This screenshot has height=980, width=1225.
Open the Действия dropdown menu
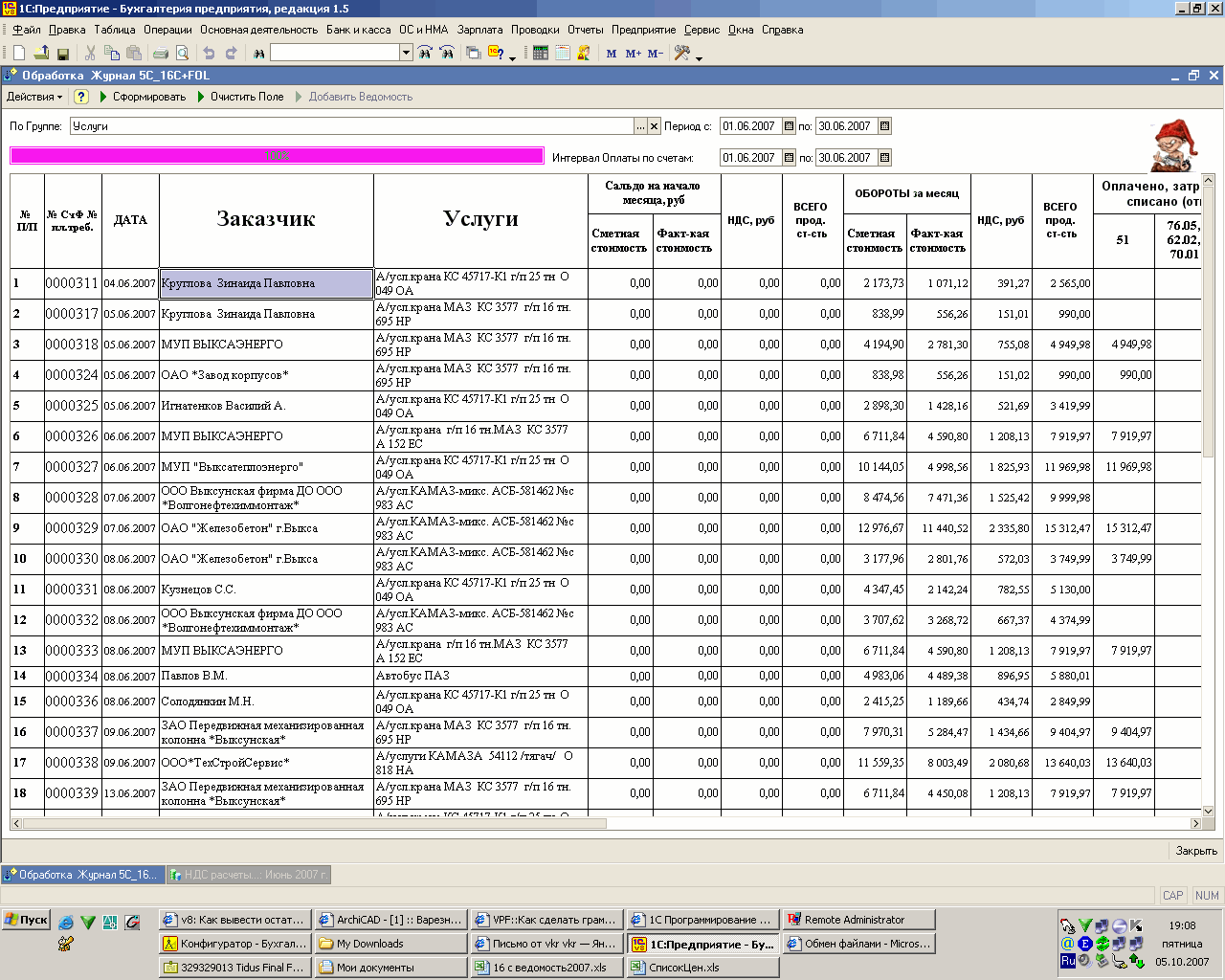(34, 97)
